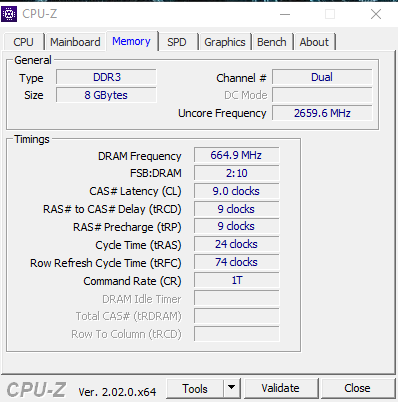Viewport: 398px width, 402px height.
Task: Click the Channel # field showing Dual
Action: pyautogui.click(x=322, y=77)
